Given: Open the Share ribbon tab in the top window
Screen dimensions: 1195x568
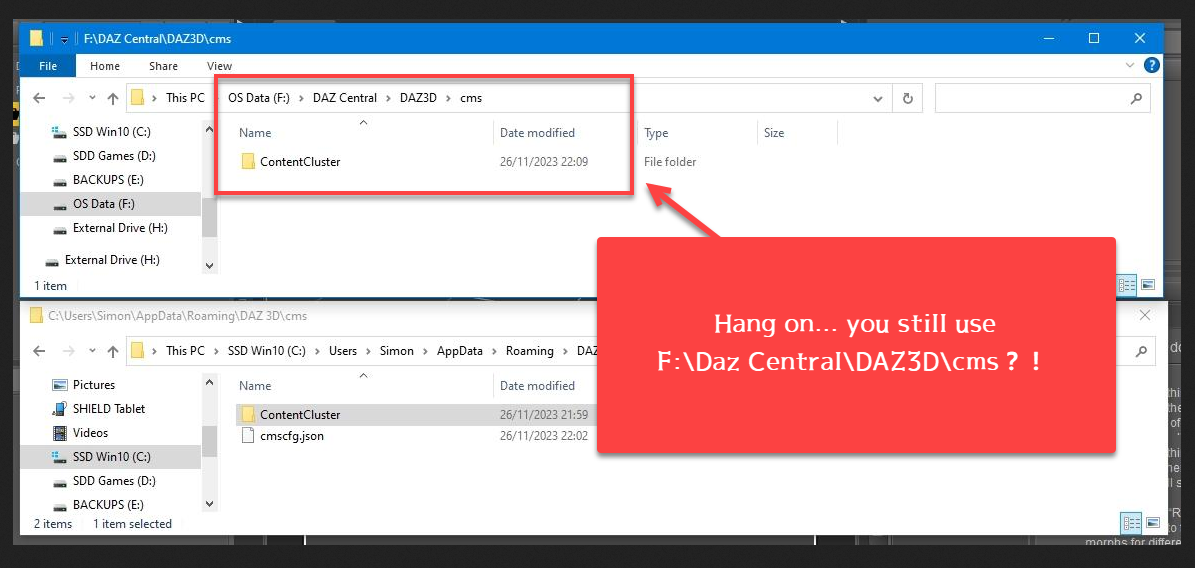Looking at the screenshot, I should click(x=163, y=66).
